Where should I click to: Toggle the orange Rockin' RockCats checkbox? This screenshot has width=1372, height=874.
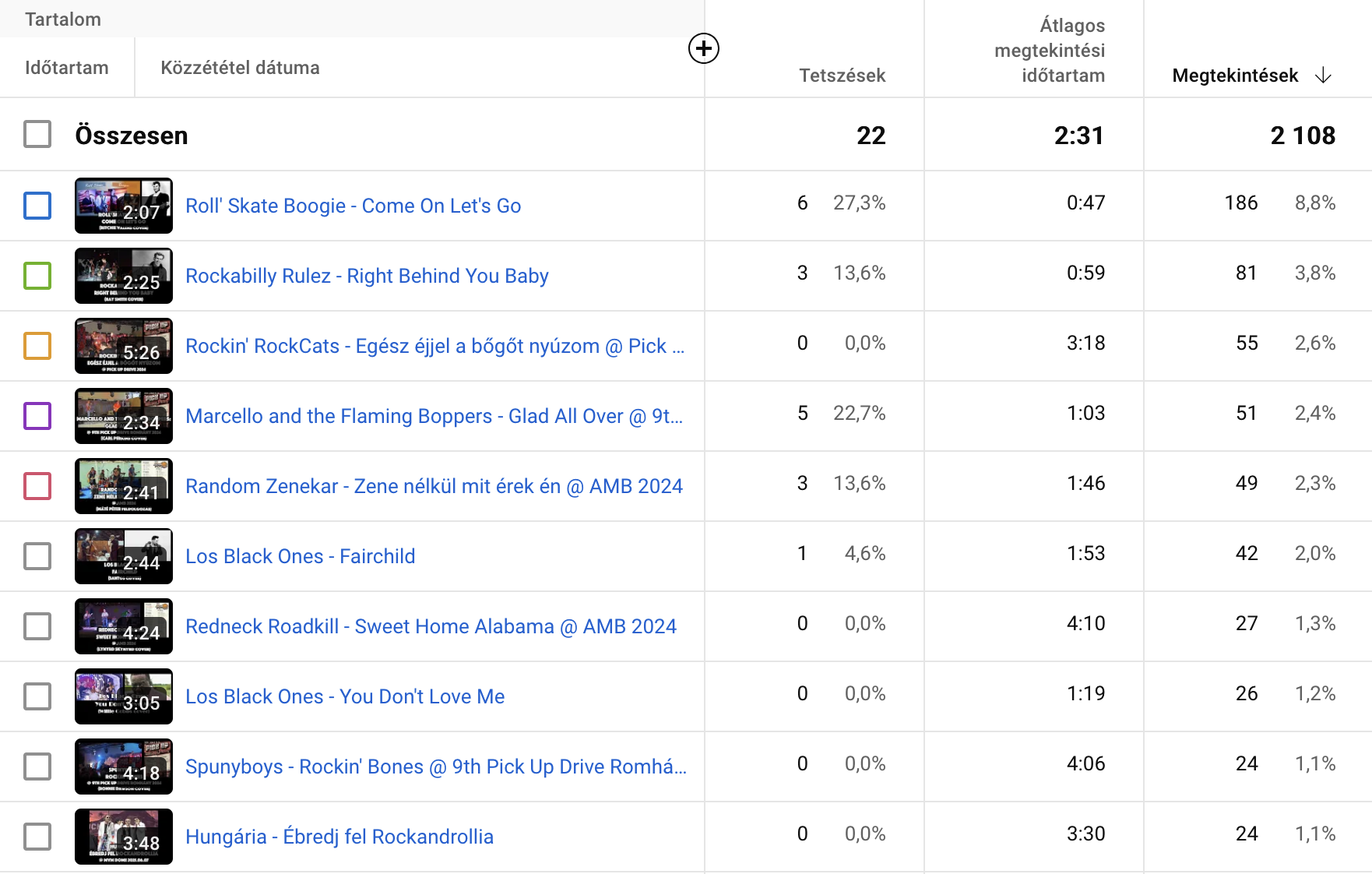37,346
